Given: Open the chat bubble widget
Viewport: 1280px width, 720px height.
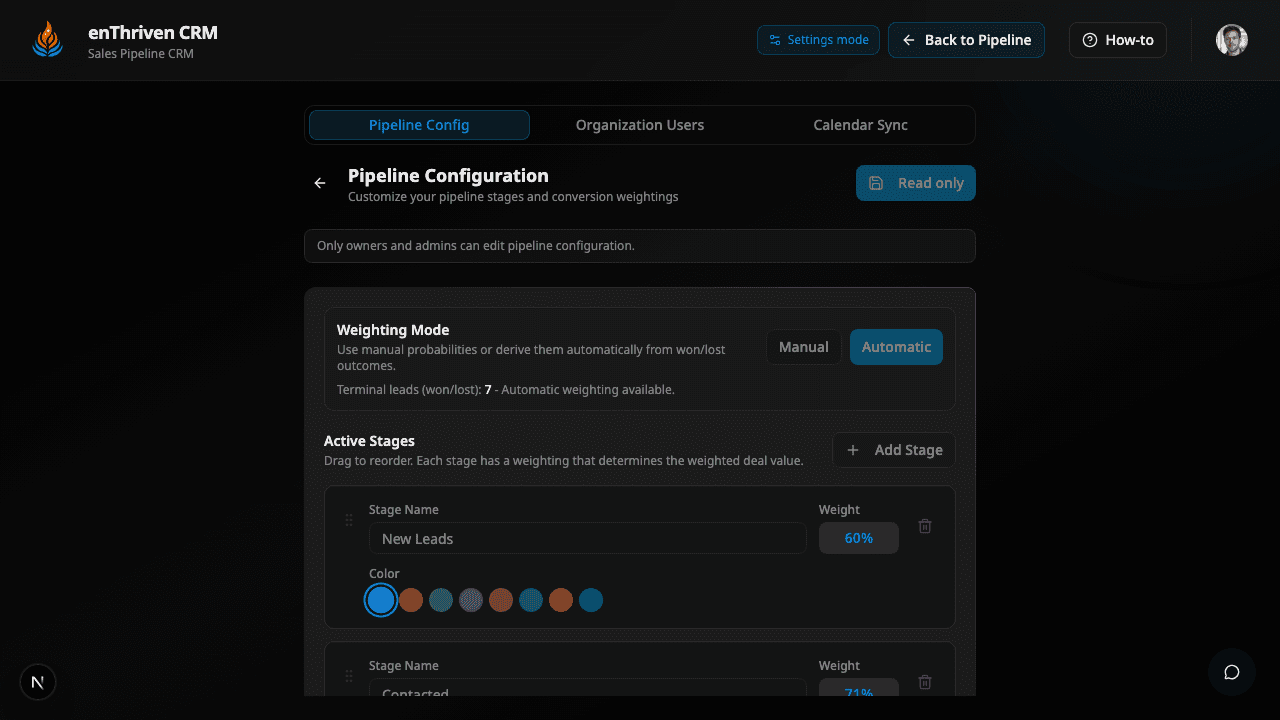Looking at the screenshot, I should (x=1231, y=672).
